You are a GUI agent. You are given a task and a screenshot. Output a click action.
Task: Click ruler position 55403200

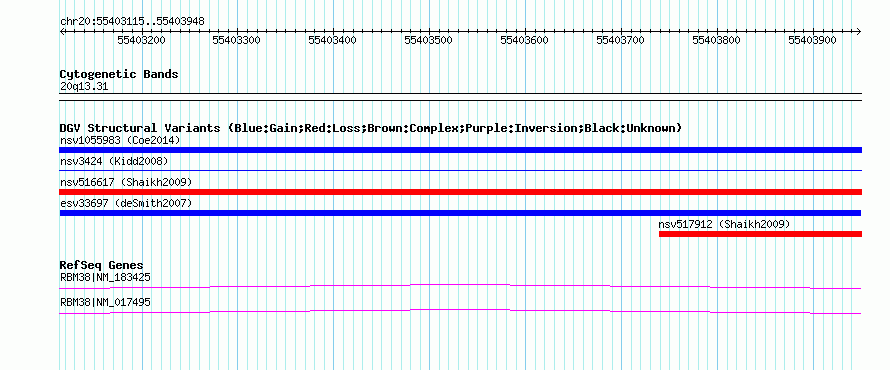click(141, 40)
